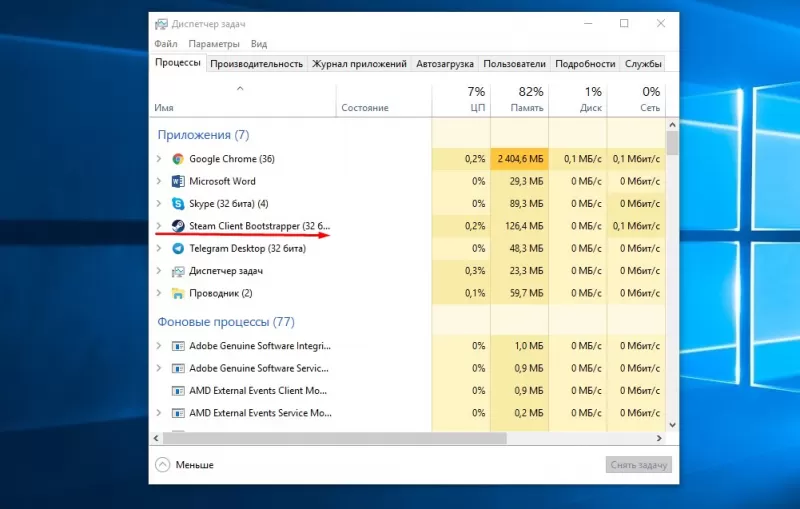Click the Adobe Genuine Software Servic... icon
800x509 pixels.
point(178,368)
